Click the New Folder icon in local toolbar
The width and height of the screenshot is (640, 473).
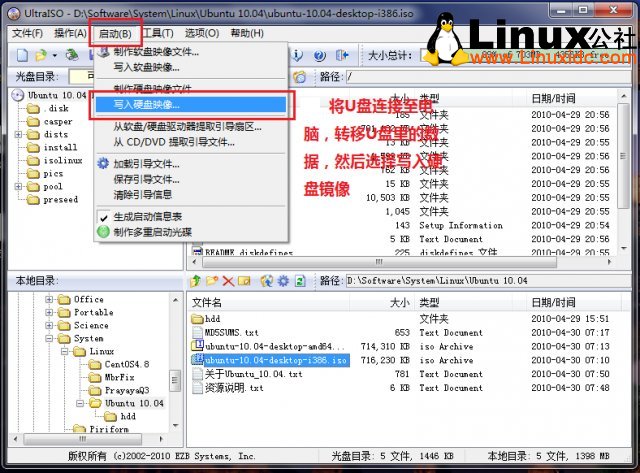pos(212,281)
